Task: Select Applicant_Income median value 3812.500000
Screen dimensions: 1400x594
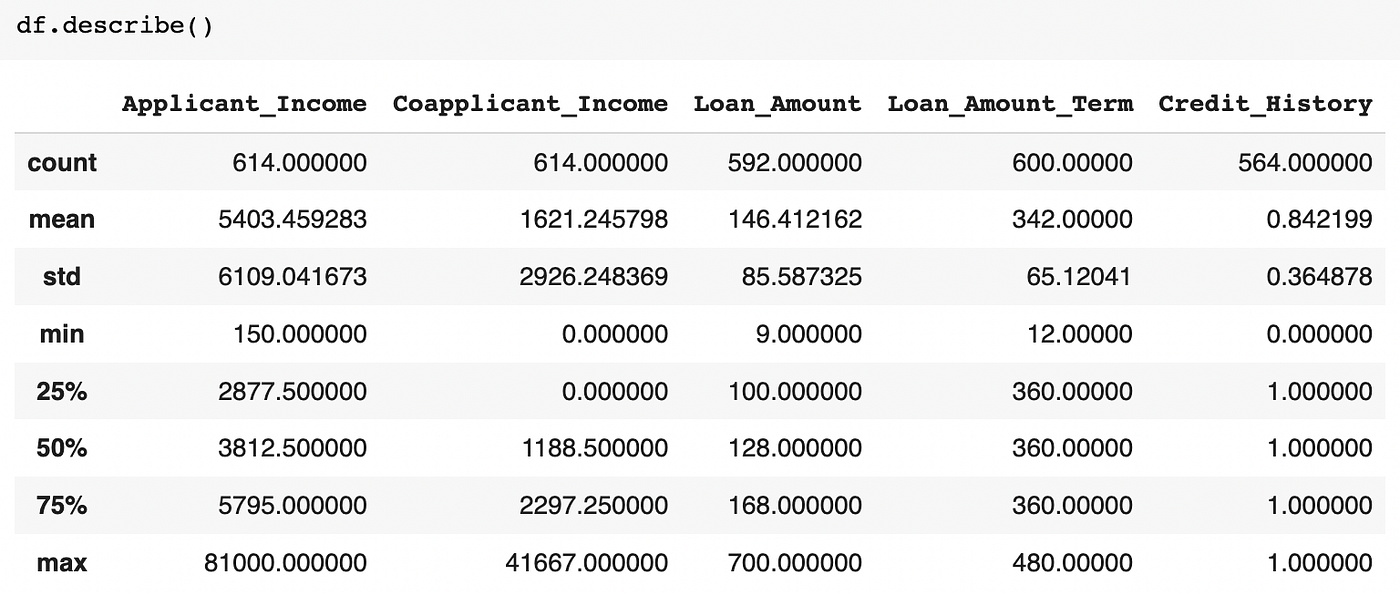Action: 292,448
